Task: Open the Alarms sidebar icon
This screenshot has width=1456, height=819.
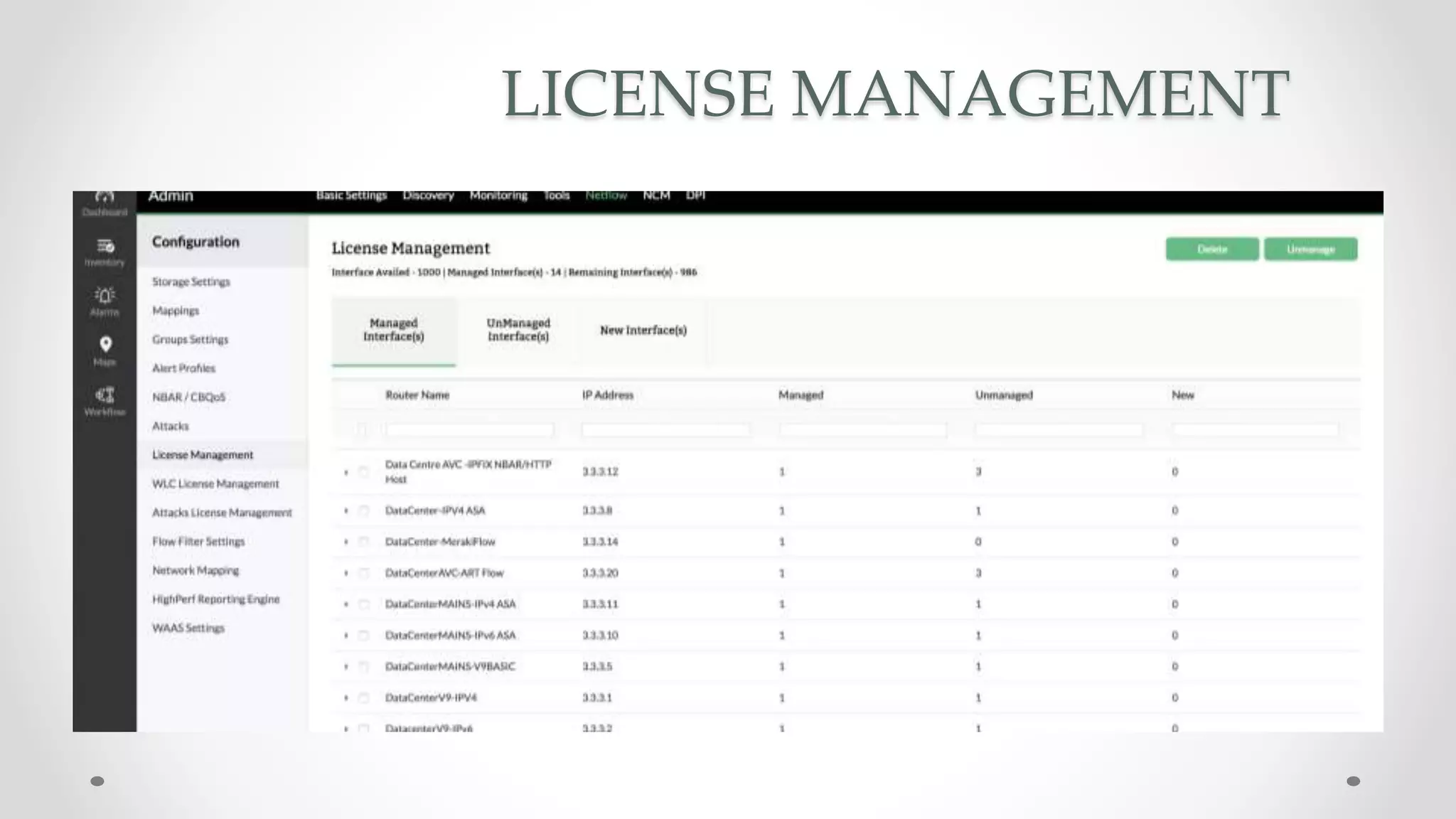Action: [105, 301]
